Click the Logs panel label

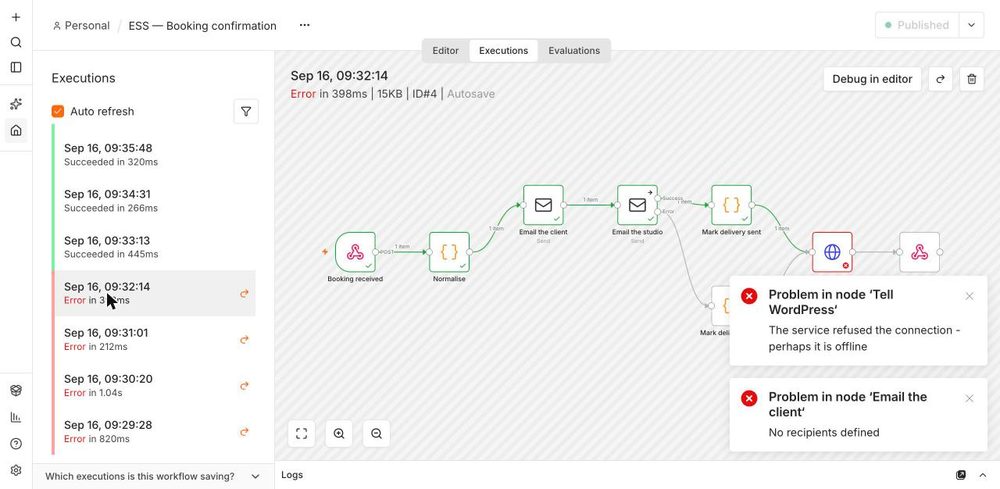(292, 475)
